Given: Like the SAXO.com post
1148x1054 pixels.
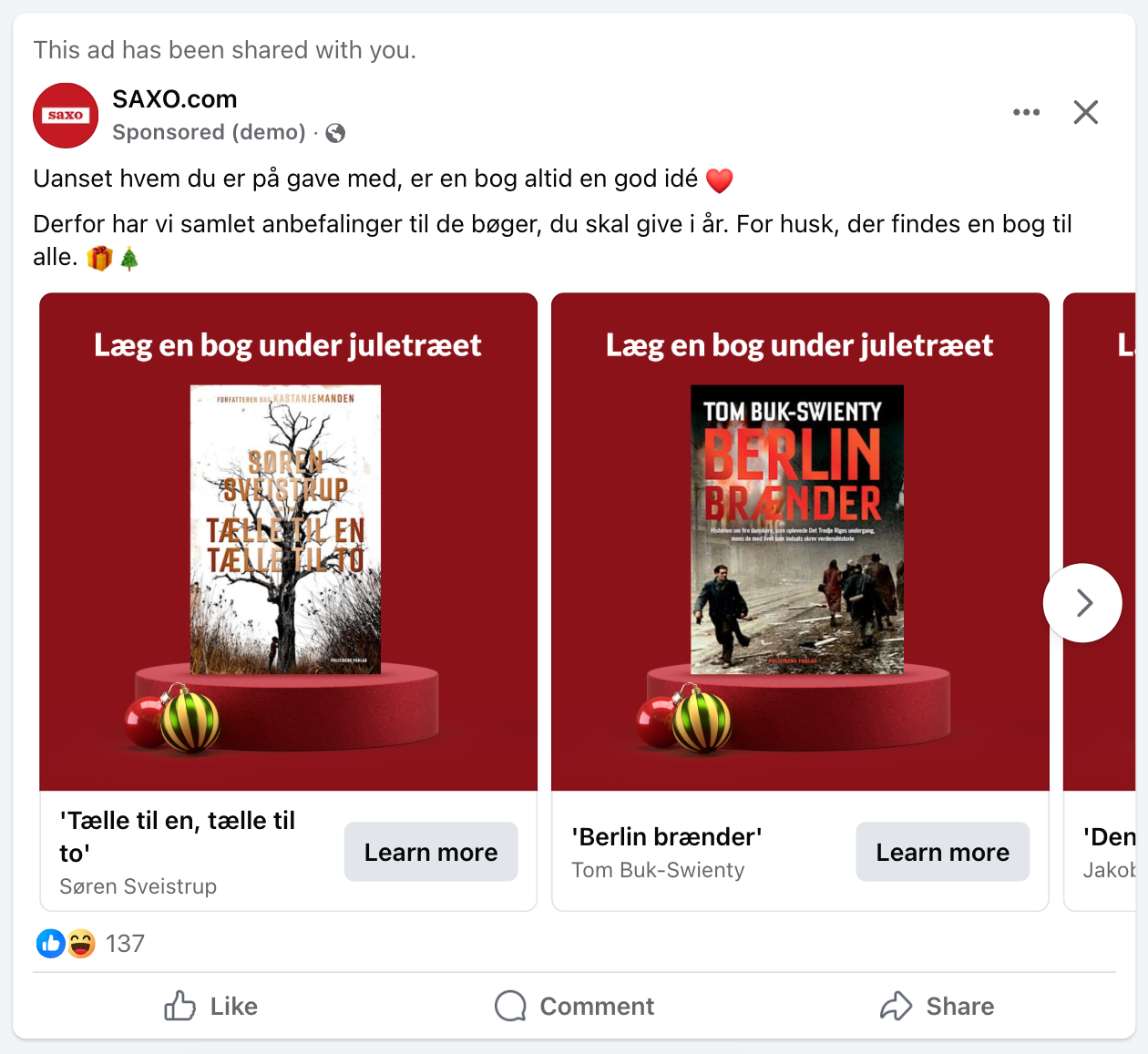Looking at the screenshot, I should point(210,1006).
